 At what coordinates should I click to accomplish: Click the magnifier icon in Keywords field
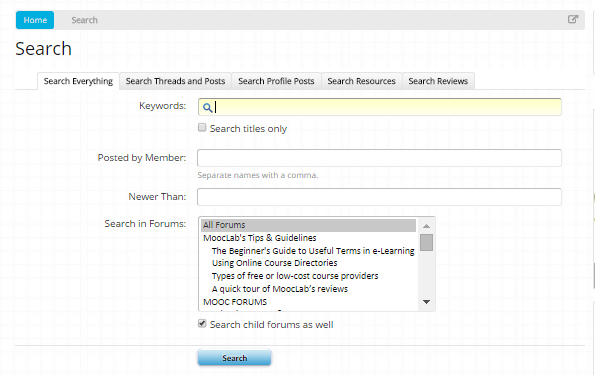207,107
